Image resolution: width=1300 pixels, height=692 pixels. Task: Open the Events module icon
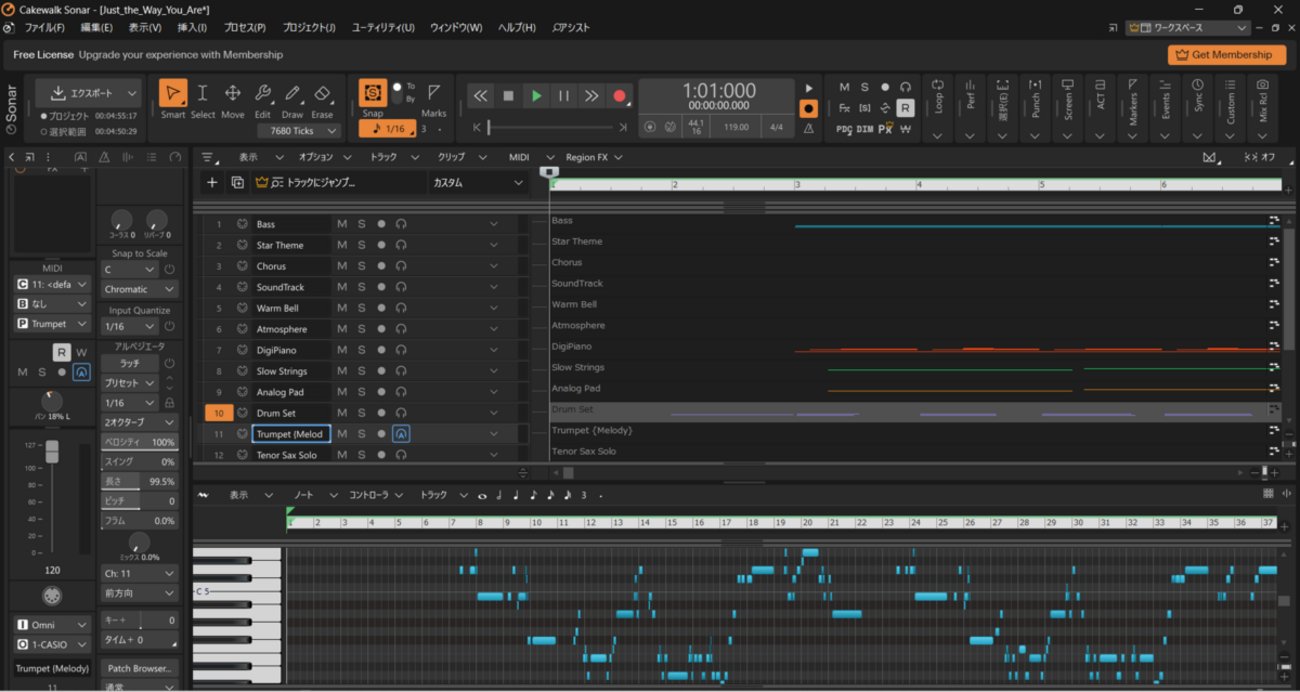[1165, 86]
